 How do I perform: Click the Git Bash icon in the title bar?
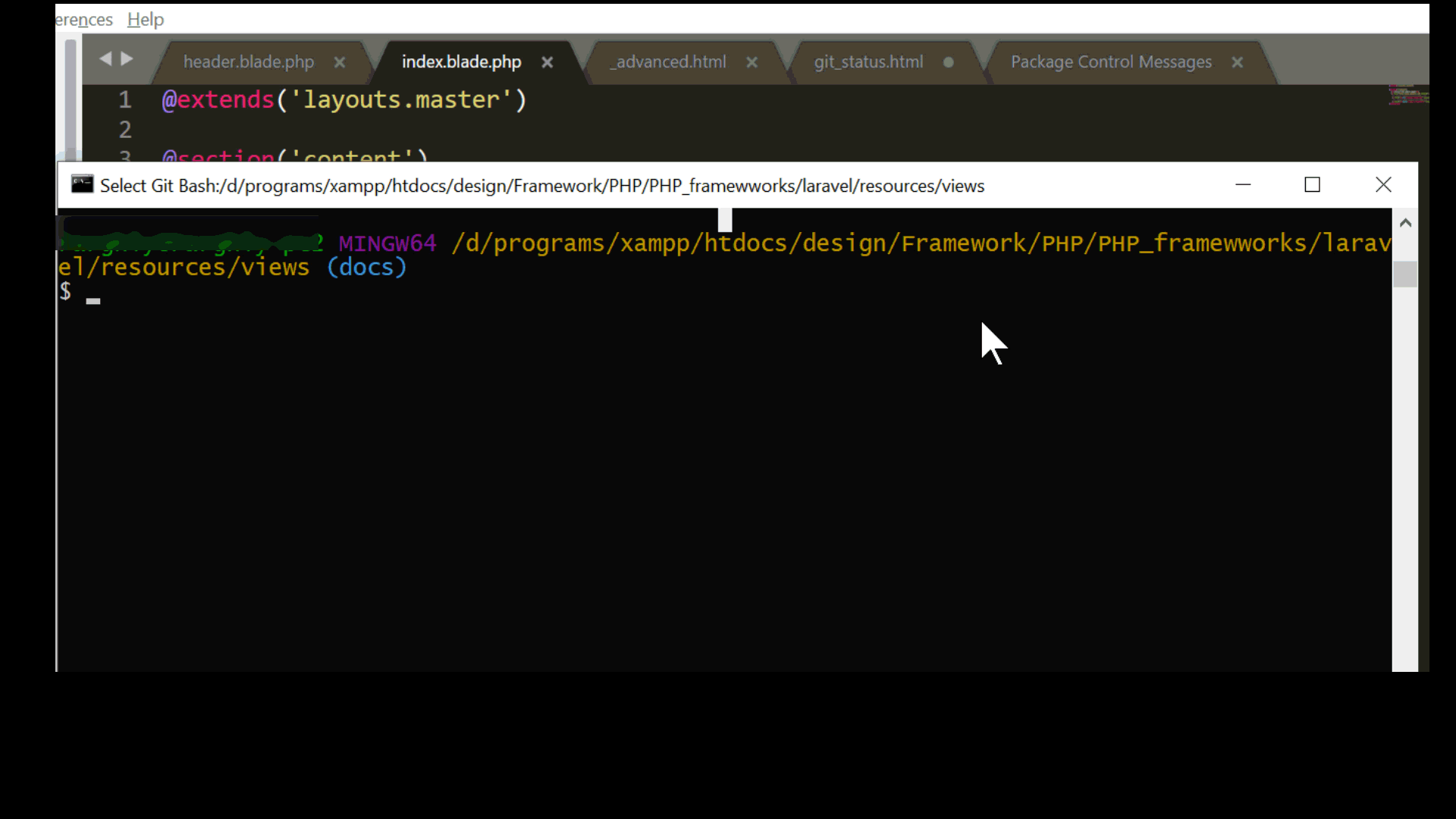[81, 184]
